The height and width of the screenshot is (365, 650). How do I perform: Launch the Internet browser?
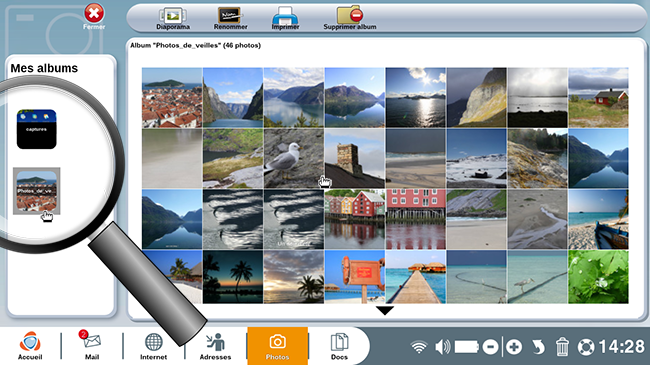[153, 346]
